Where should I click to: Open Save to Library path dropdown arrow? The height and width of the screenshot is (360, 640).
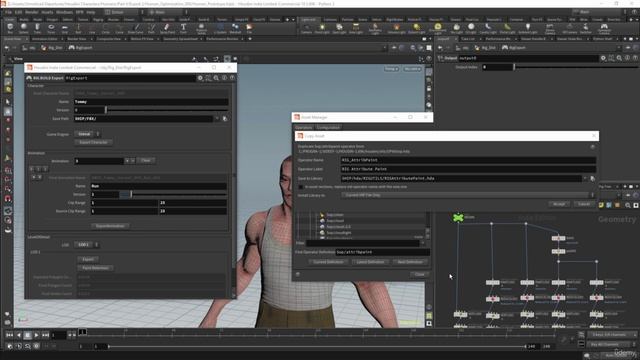point(585,178)
